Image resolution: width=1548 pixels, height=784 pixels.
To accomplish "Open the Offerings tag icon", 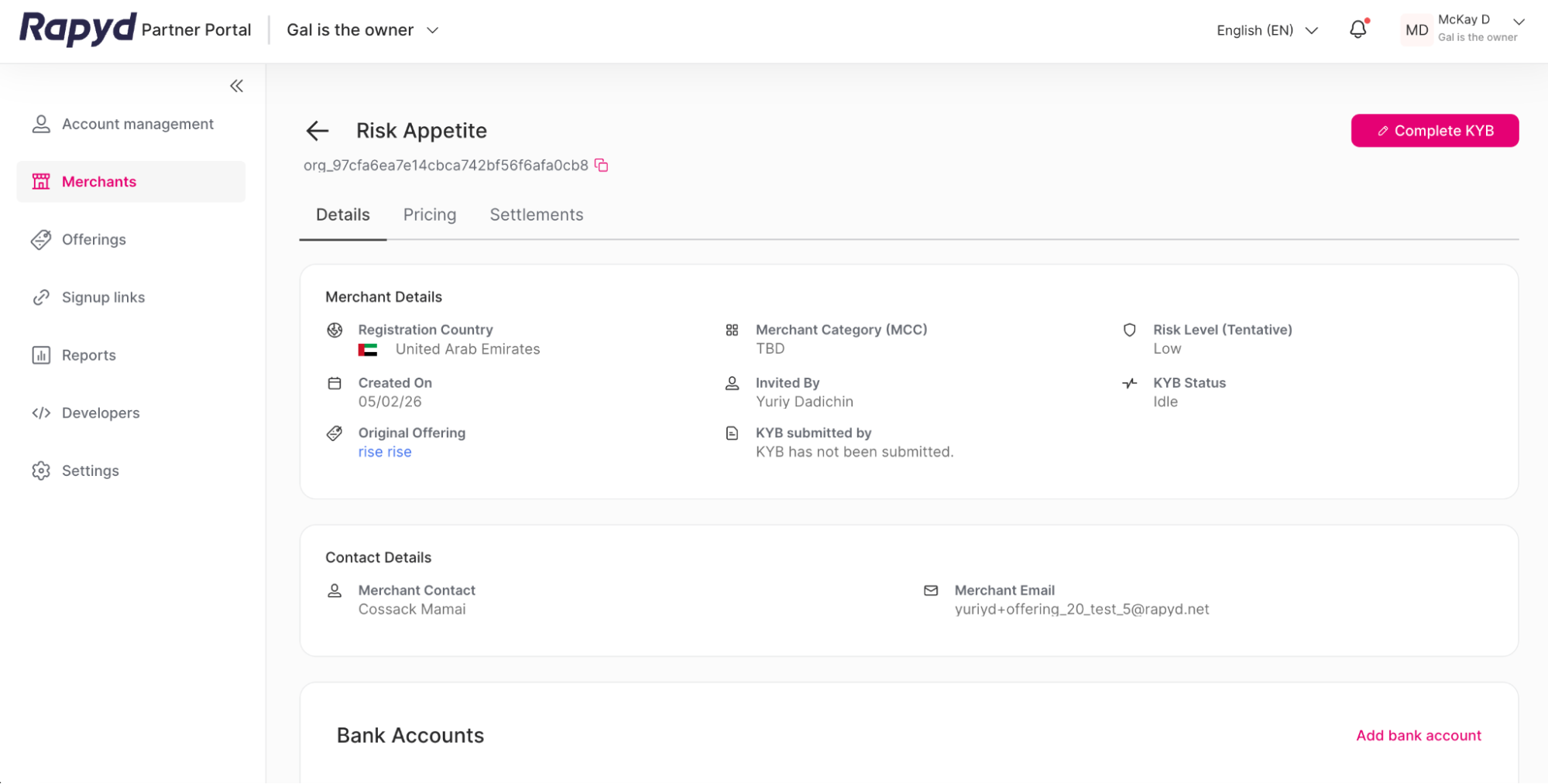I will [x=41, y=240].
